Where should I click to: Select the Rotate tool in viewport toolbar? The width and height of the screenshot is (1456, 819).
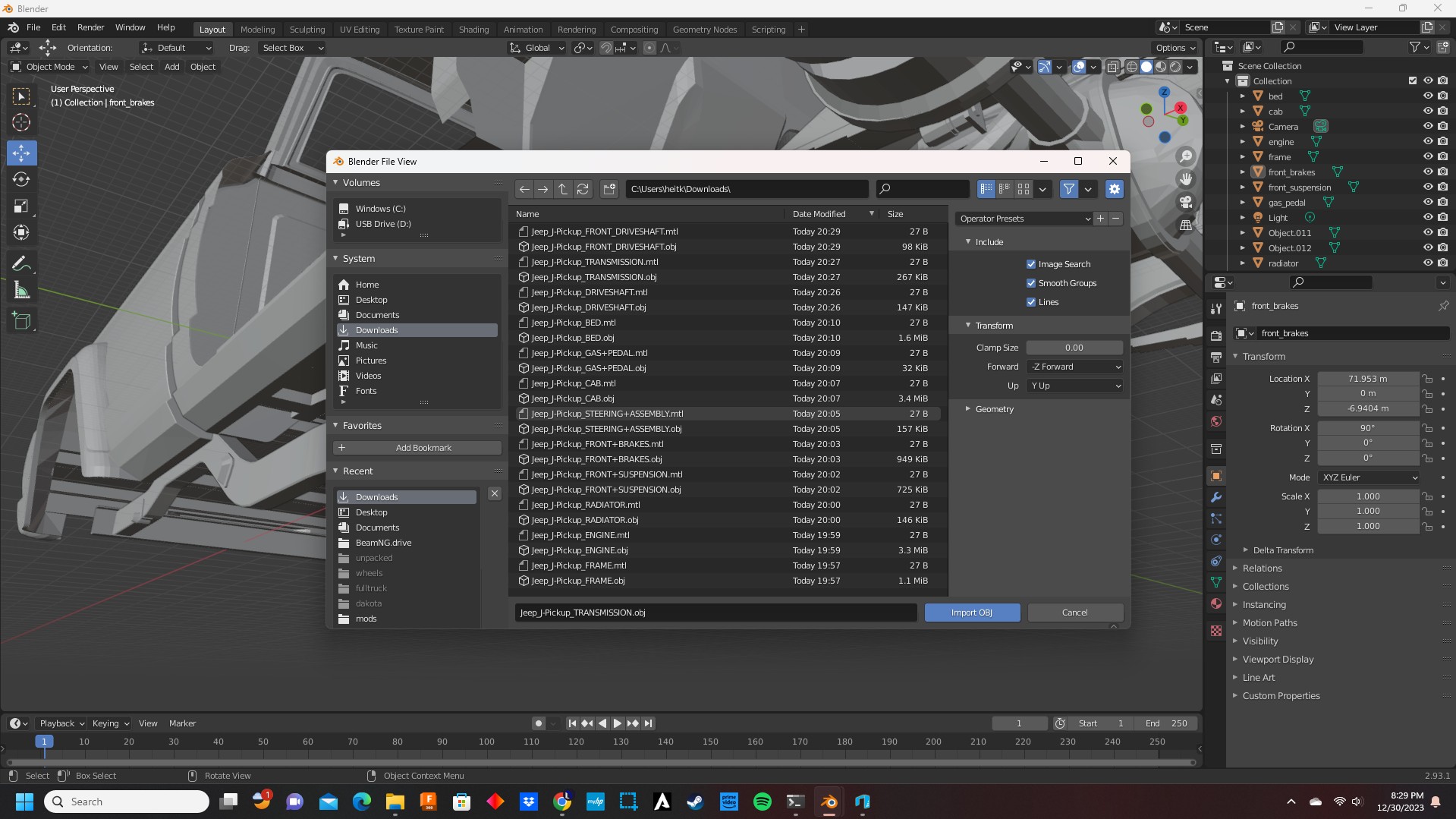pyautogui.click(x=21, y=179)
